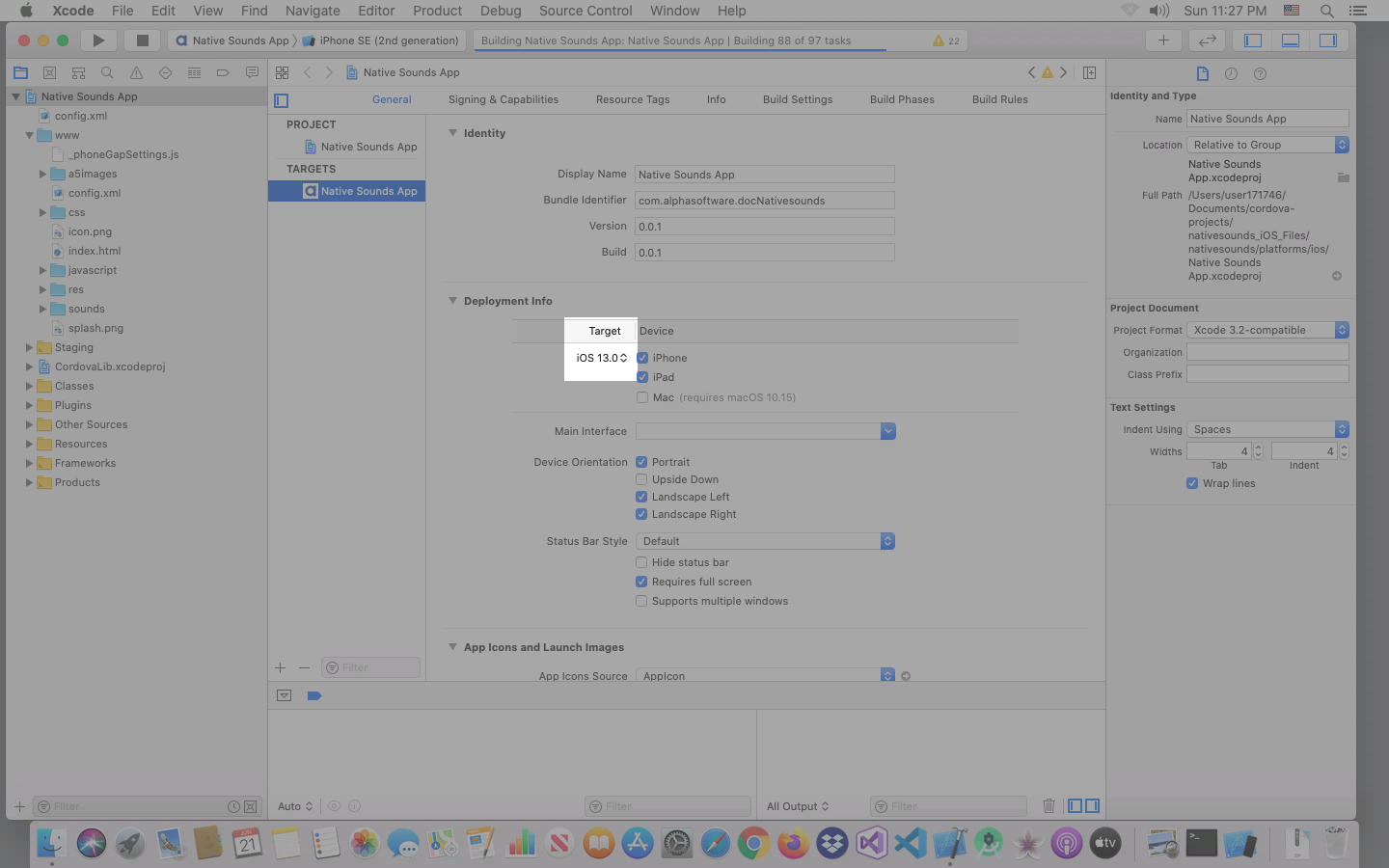Enable the Mac device checkbox
The image size is (1389, 868).
coord(642,397)
